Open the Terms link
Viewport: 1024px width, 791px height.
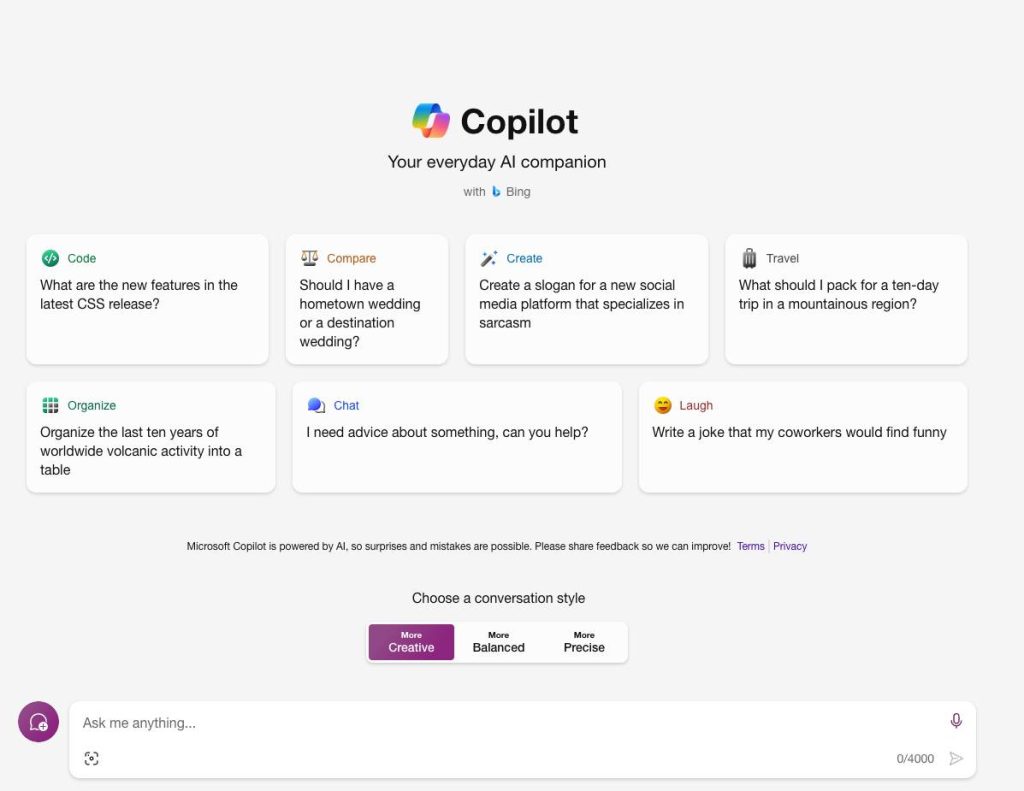[750, 546]
